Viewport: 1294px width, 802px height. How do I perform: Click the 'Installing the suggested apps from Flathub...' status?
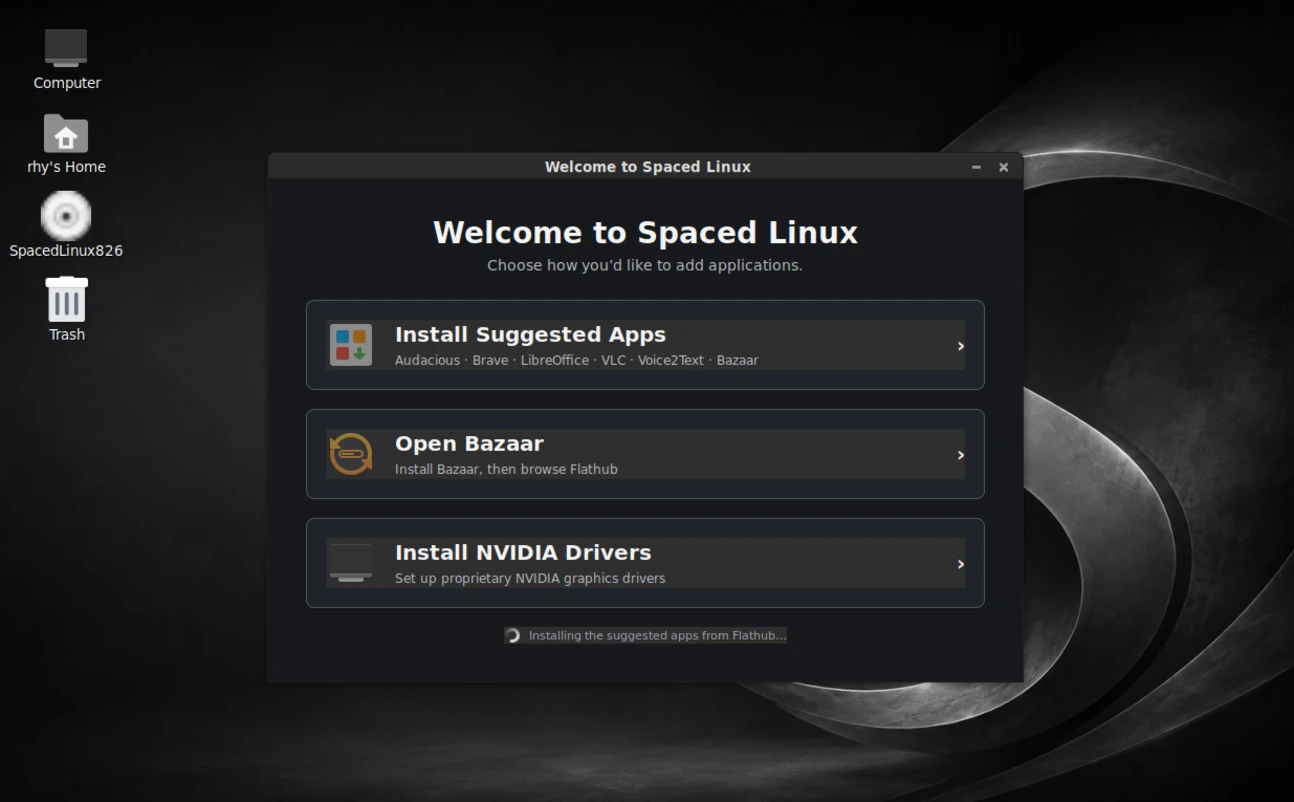pyautogui.click(x=657, y=635)
